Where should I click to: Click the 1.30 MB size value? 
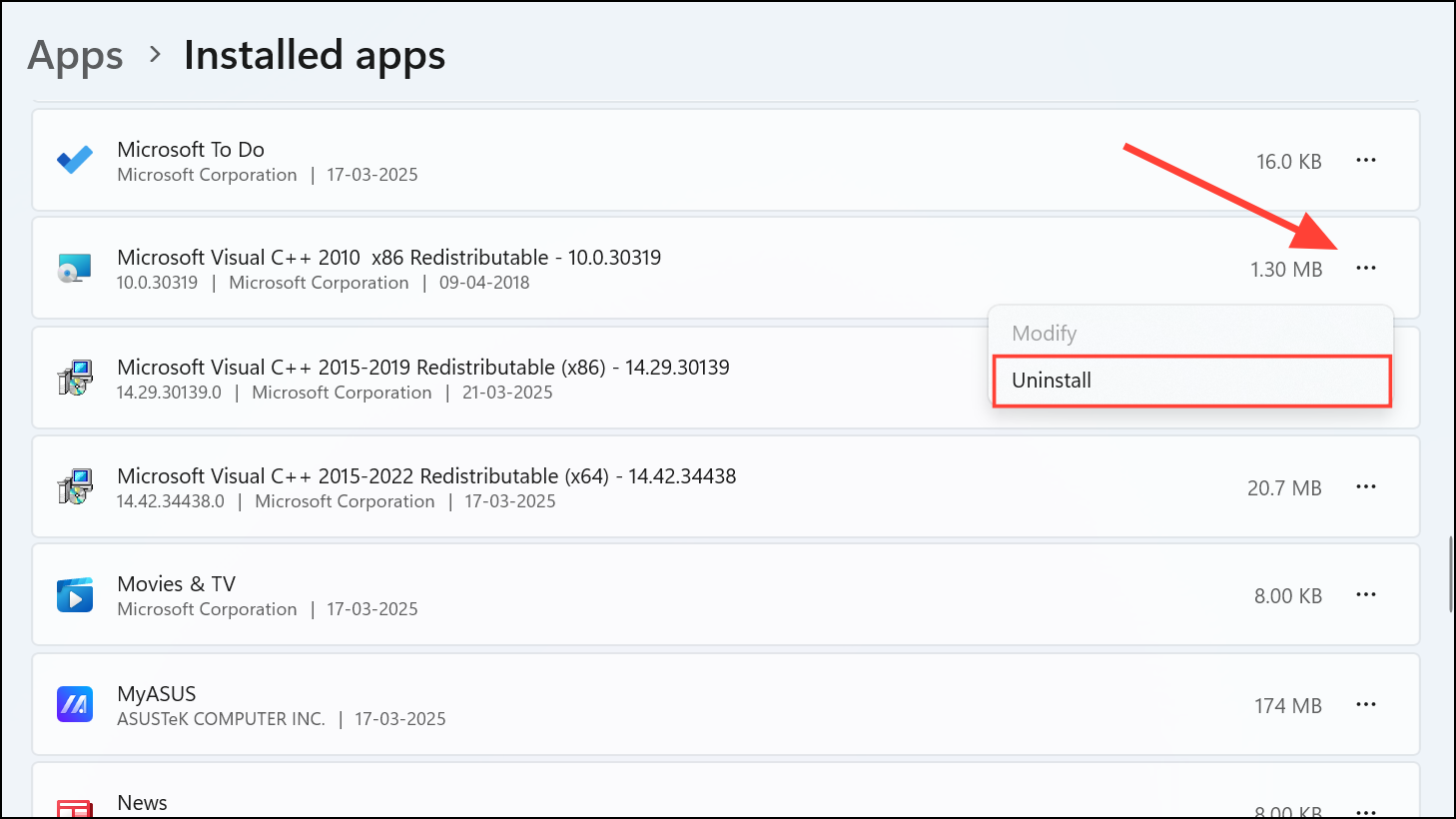click(1286, 270)
